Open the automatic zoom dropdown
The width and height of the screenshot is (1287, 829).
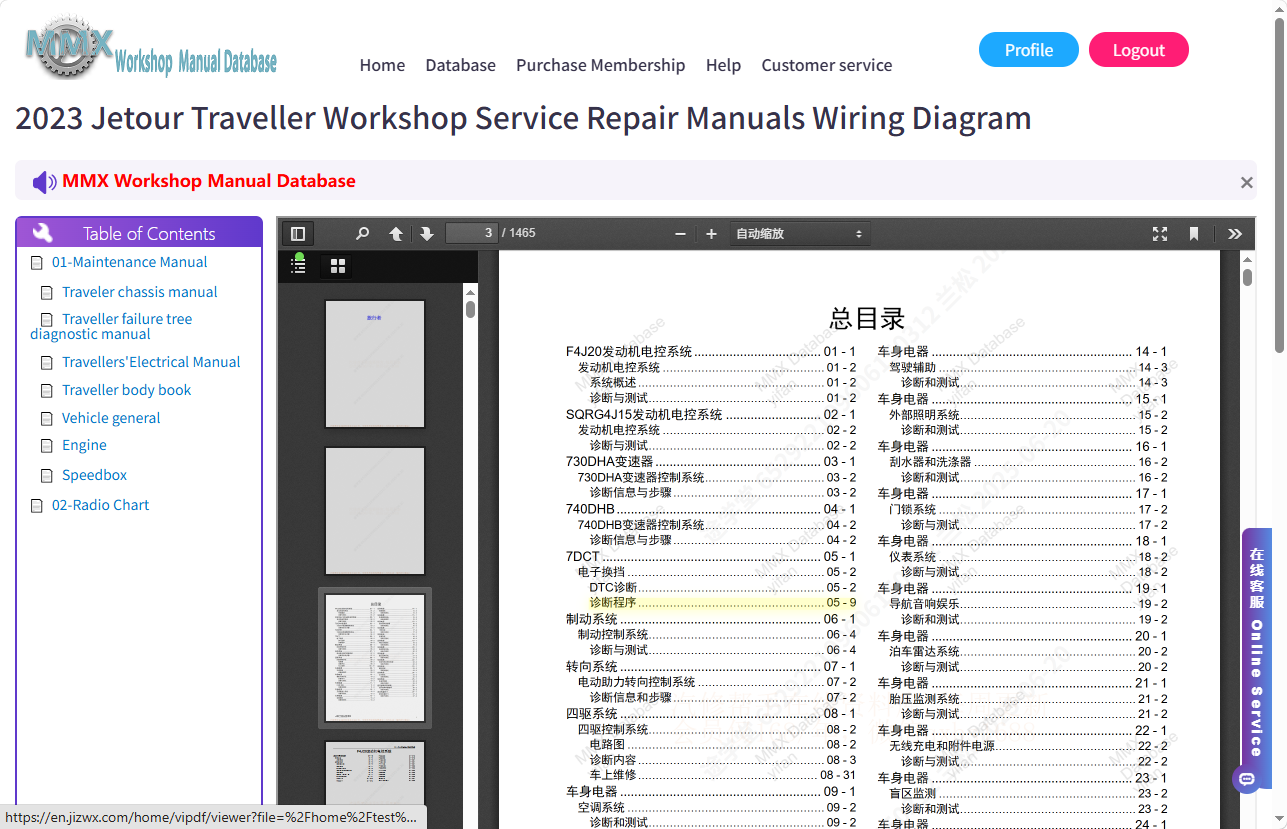coord(799,234)
